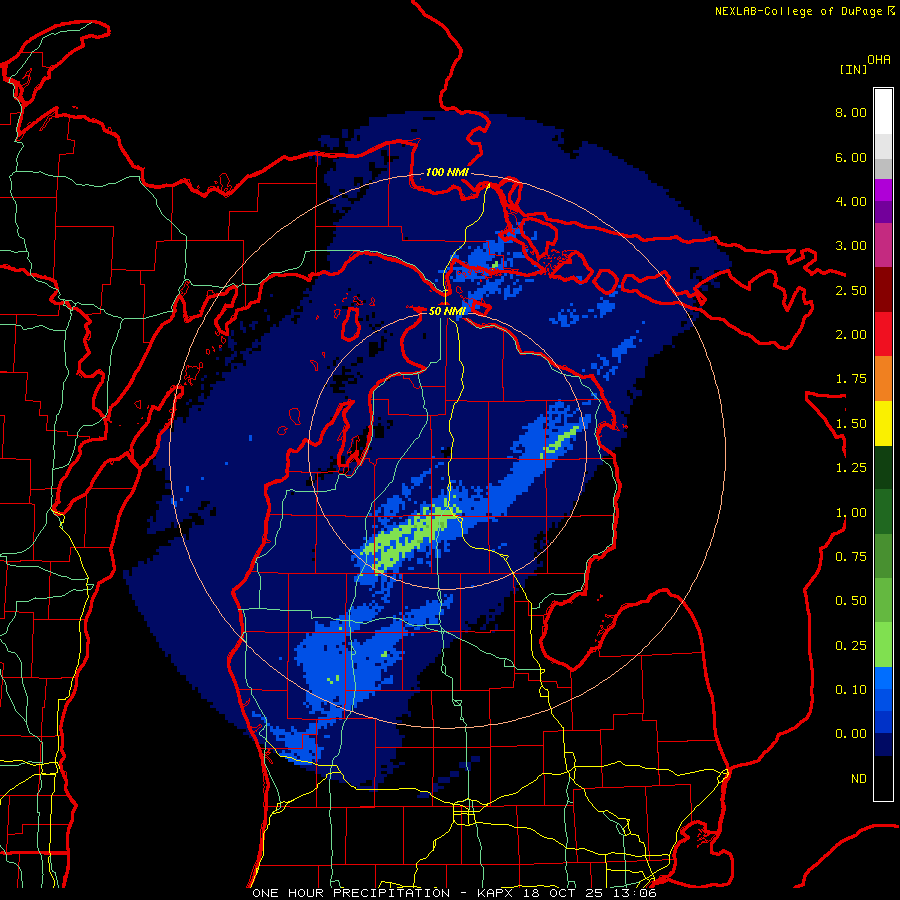Select the pink legend swatch near 3.00

coord(883,245)
